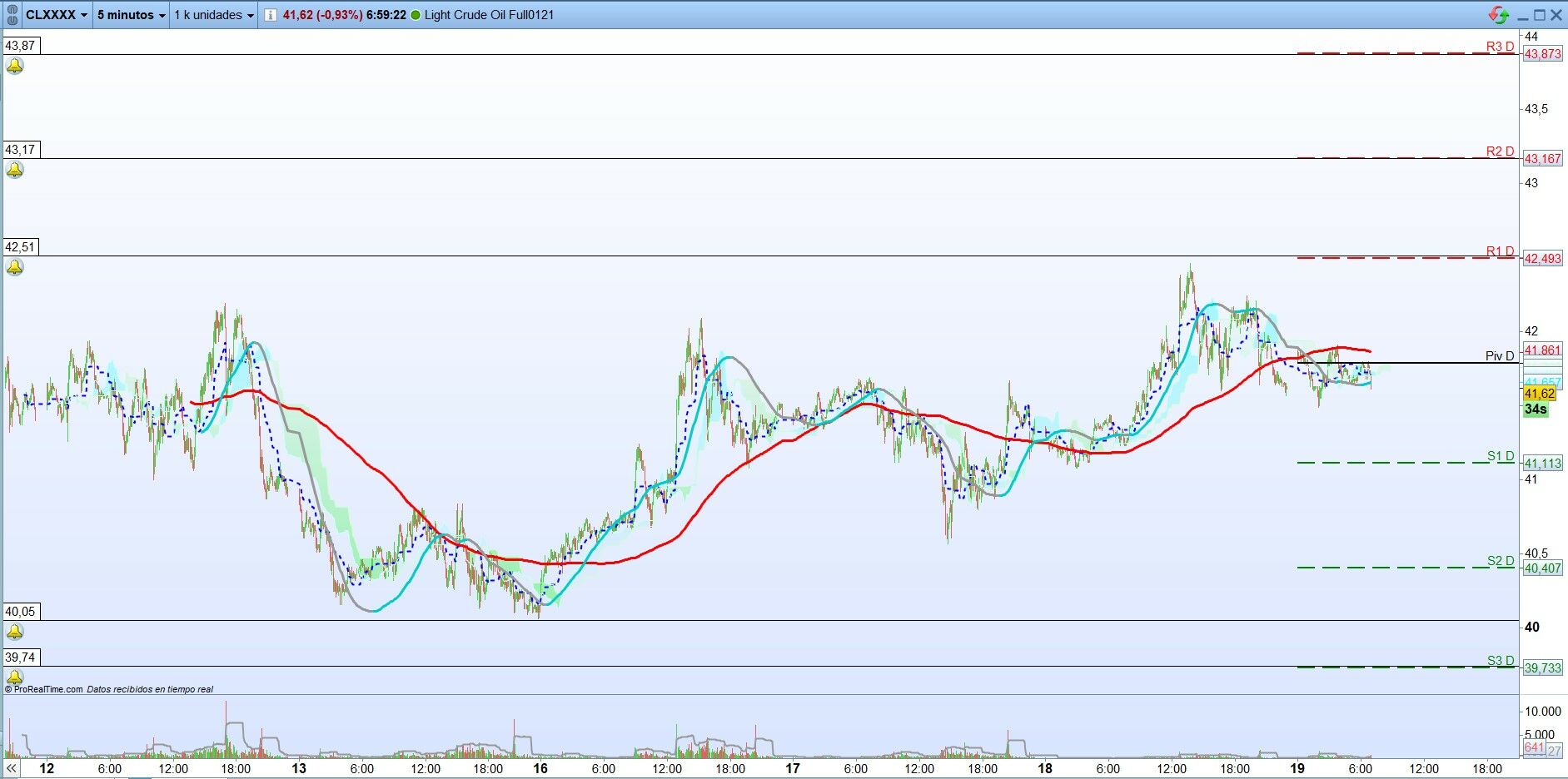Click the ProRealTime.com copyright link
This screenshot has height=779, width=1568.
click(x=44, y=689)
